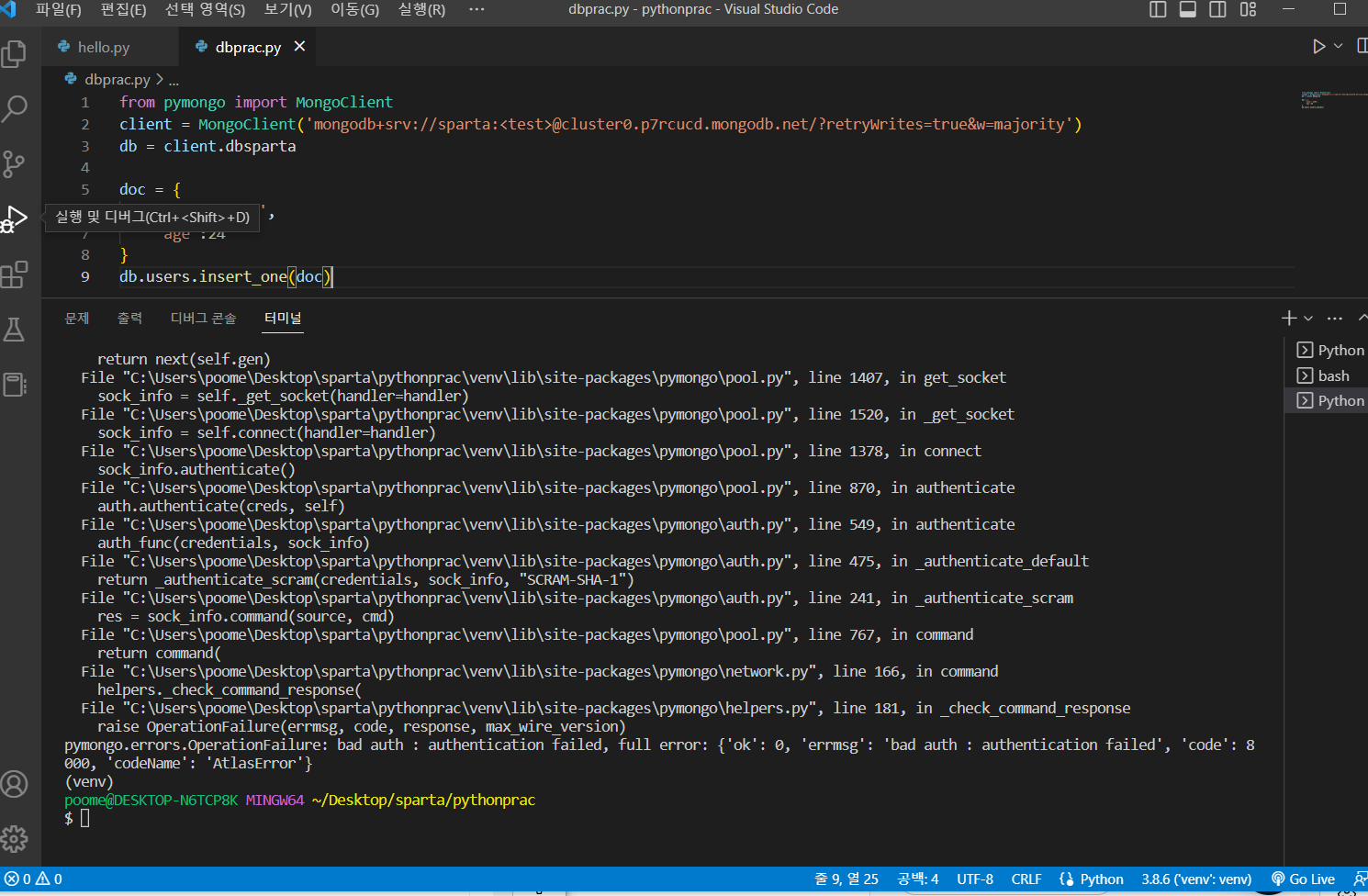The height and width of the screenshot is (896, 1368).
Task: Go to line via 줄 9, 열 25 indicator
Action: coord(847,879)
